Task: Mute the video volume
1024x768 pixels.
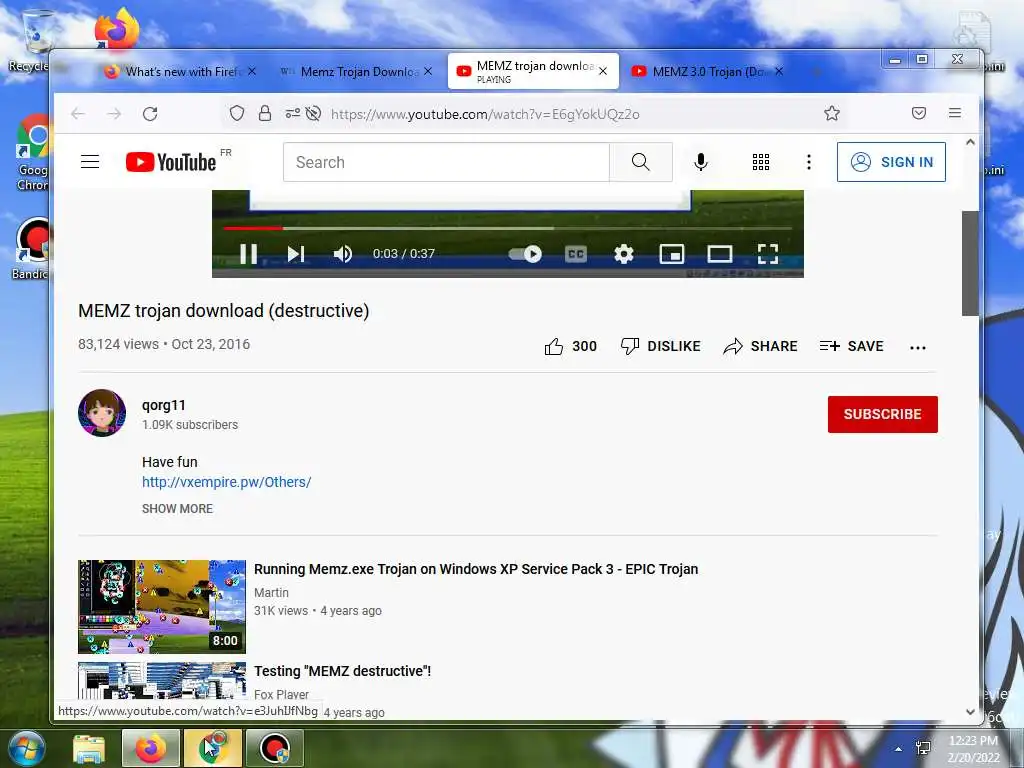Action: (x=343, y=253)
